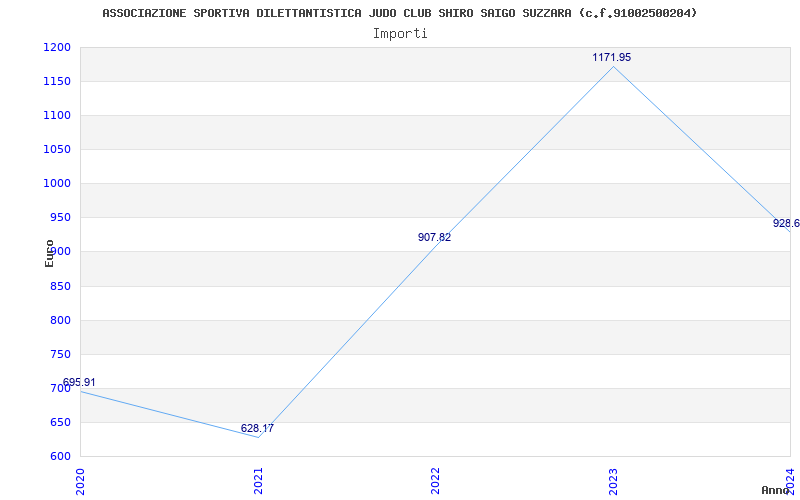The image size is (800, 500).
Task: Click the 1000 y-axis tick label
Action: (57, 184)
